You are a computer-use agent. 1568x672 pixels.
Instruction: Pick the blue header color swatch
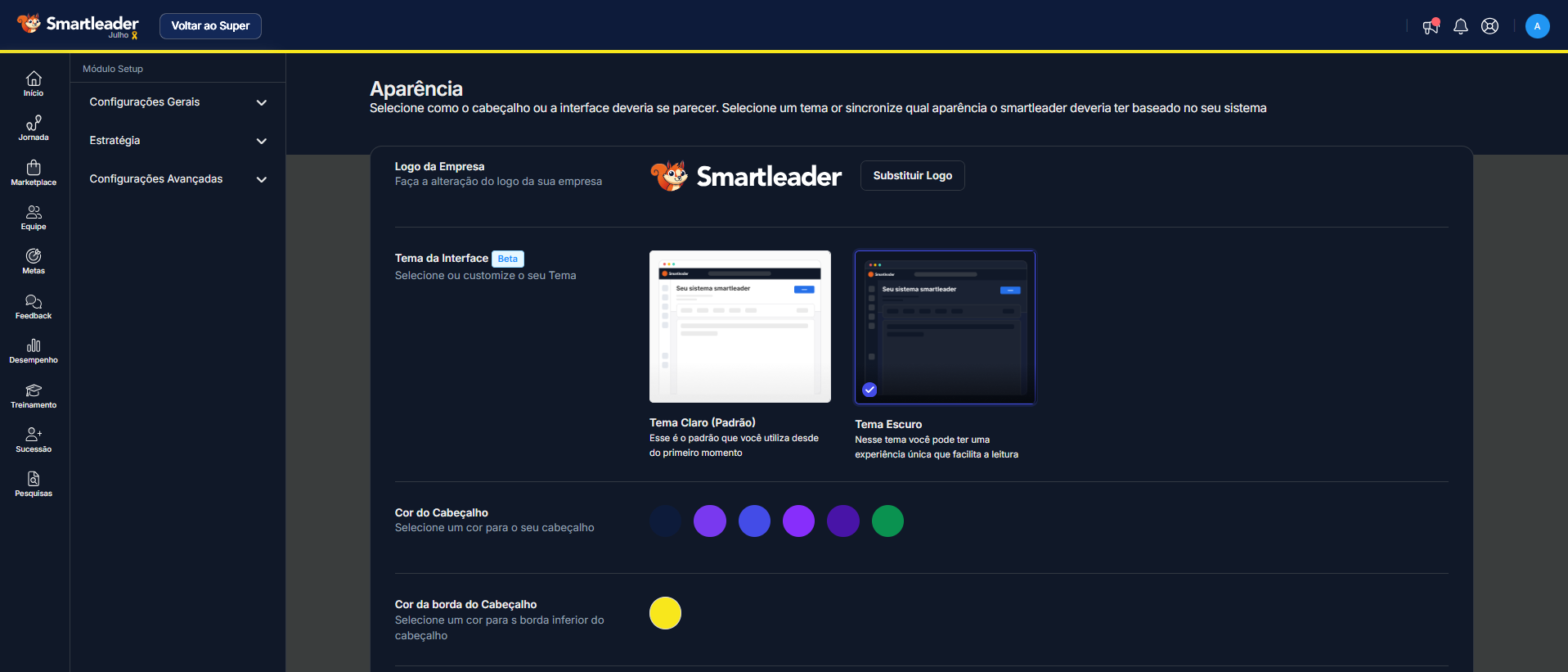[754, 521]
